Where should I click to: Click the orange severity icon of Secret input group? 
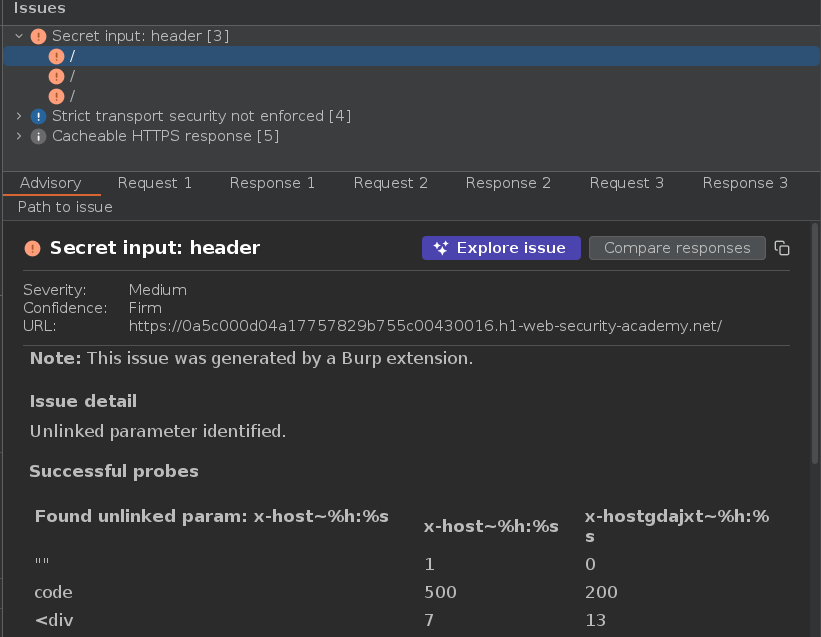point(39,36)
